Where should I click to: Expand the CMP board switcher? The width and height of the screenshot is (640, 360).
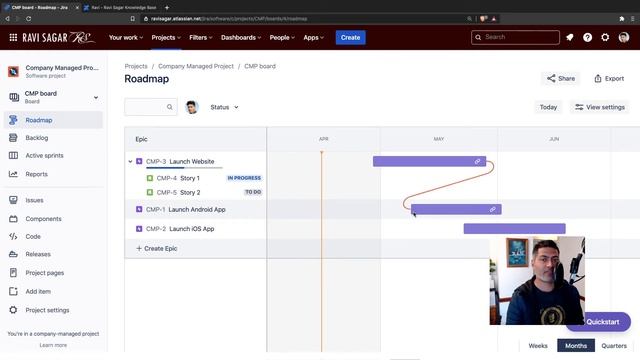point(96,98)
